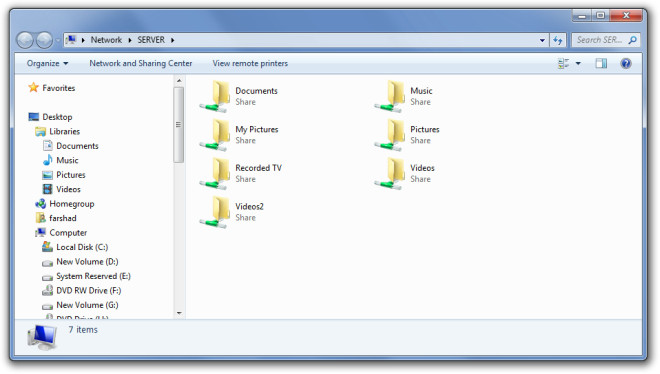Click the Videos2 folder name text
Image resolution: width=660 pixels, height=374 pixels.
pos(249,206)
